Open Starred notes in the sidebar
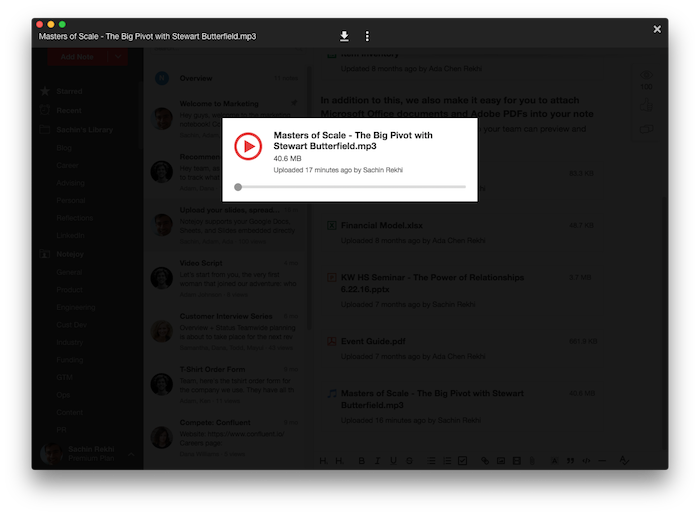The width and height of the screenshot is (700, 515). tap(69, 91)
